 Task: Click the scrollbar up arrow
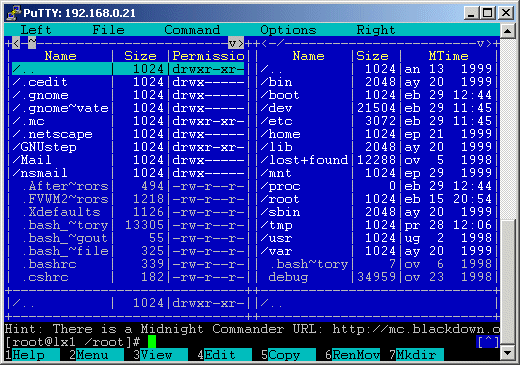pos(508,31)
